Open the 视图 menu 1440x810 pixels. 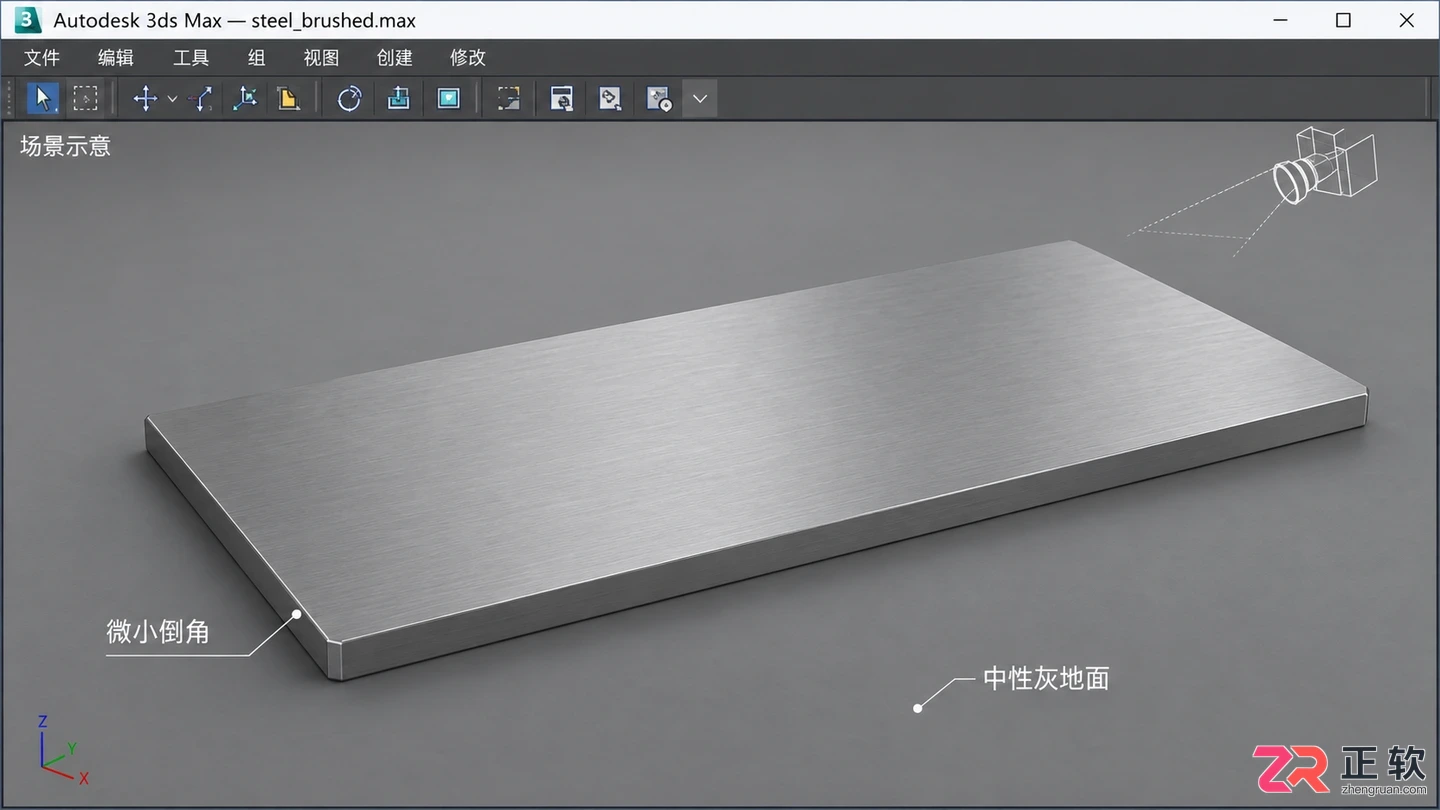[321, 58]
